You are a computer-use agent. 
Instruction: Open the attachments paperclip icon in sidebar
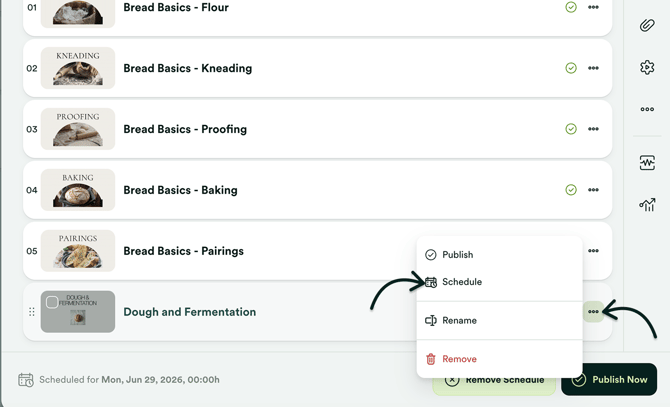[x=647, y=25]
